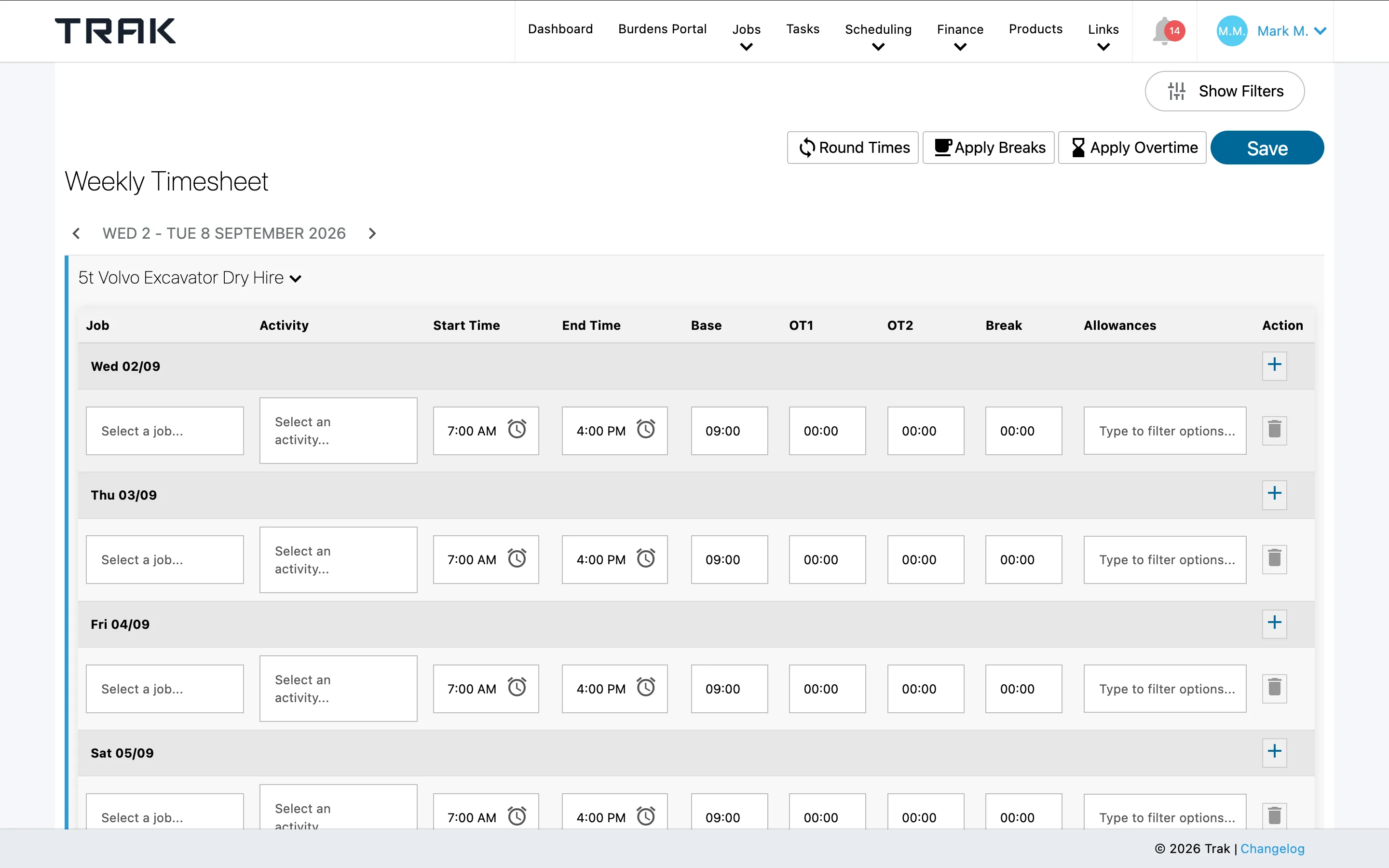Click the Base hours field for Fri 04/09
The image size is (1389, 868).
point(729,688)
